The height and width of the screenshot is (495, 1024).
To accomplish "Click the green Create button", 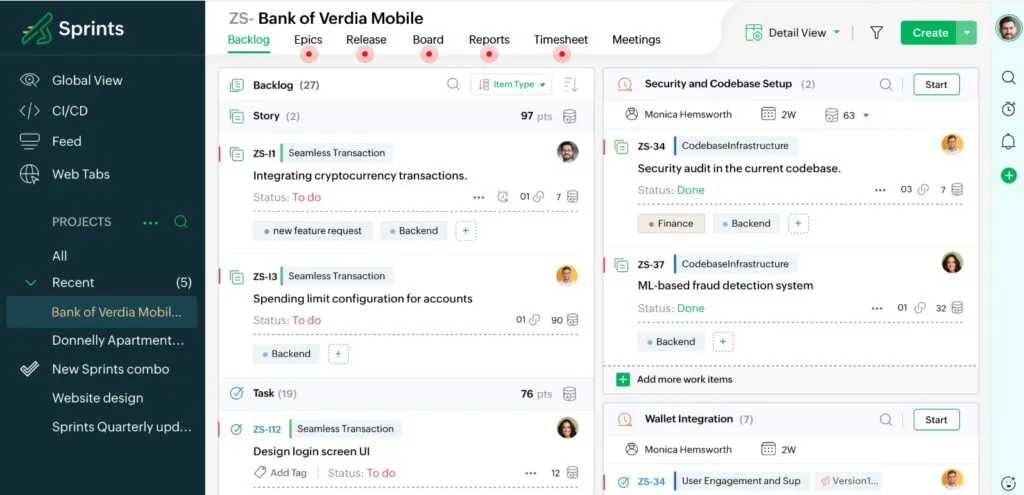I will coord(929,33).
